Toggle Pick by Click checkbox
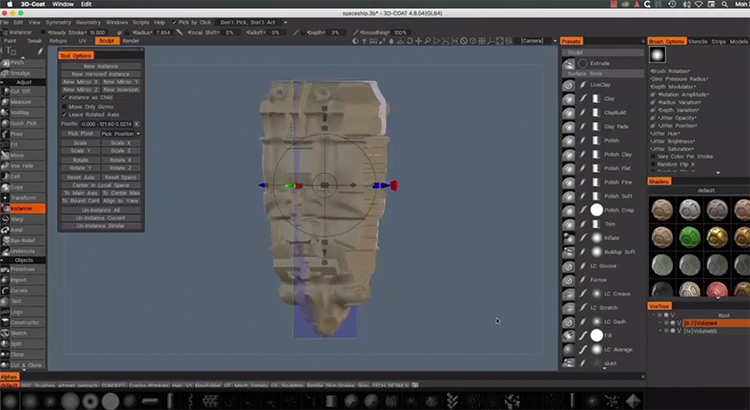This screenshot has width=750, height=410. point(174,22)
